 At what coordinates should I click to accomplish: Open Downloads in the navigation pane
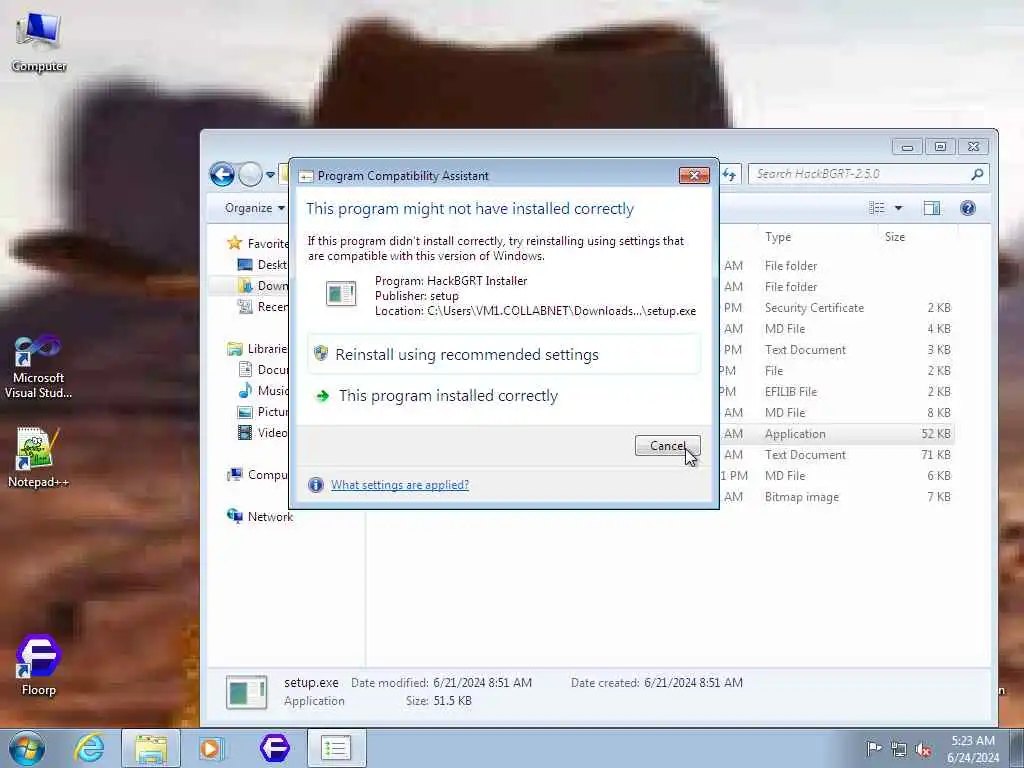tap(263, 285)
